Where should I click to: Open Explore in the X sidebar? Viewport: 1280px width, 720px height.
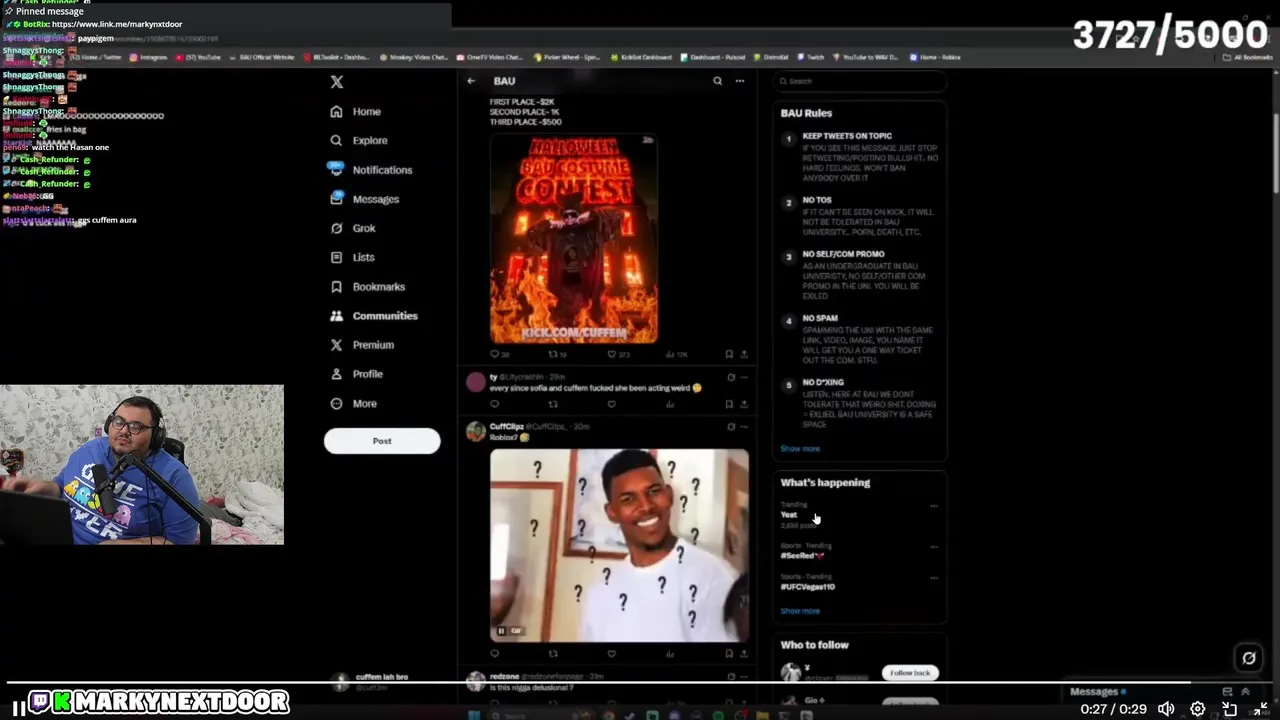(359, 141)
